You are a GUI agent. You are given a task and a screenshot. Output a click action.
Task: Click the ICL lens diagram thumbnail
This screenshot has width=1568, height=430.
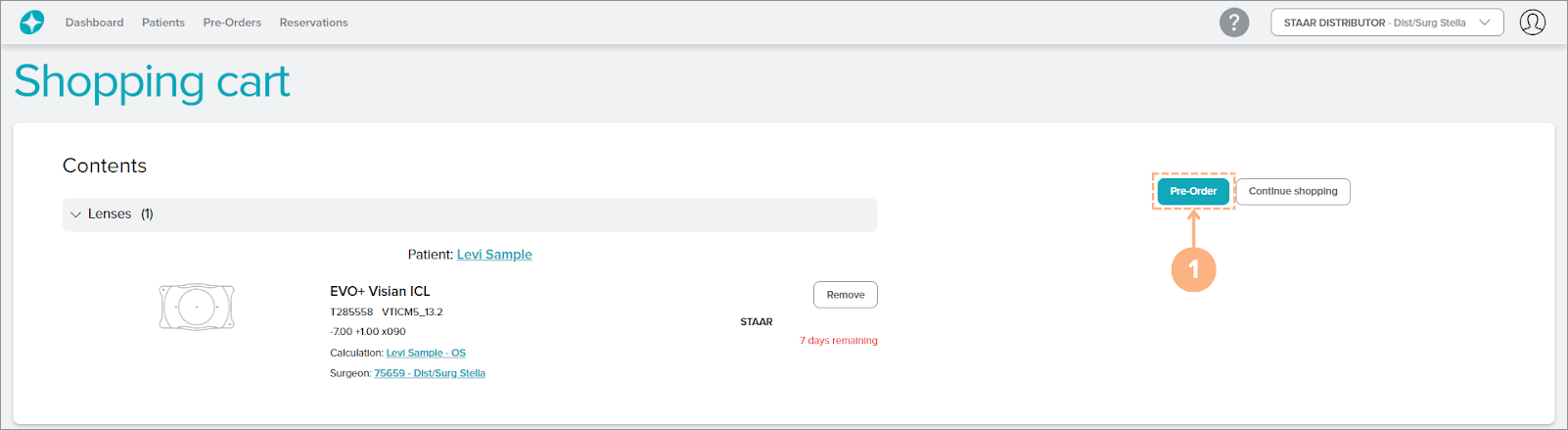point(197,307)
